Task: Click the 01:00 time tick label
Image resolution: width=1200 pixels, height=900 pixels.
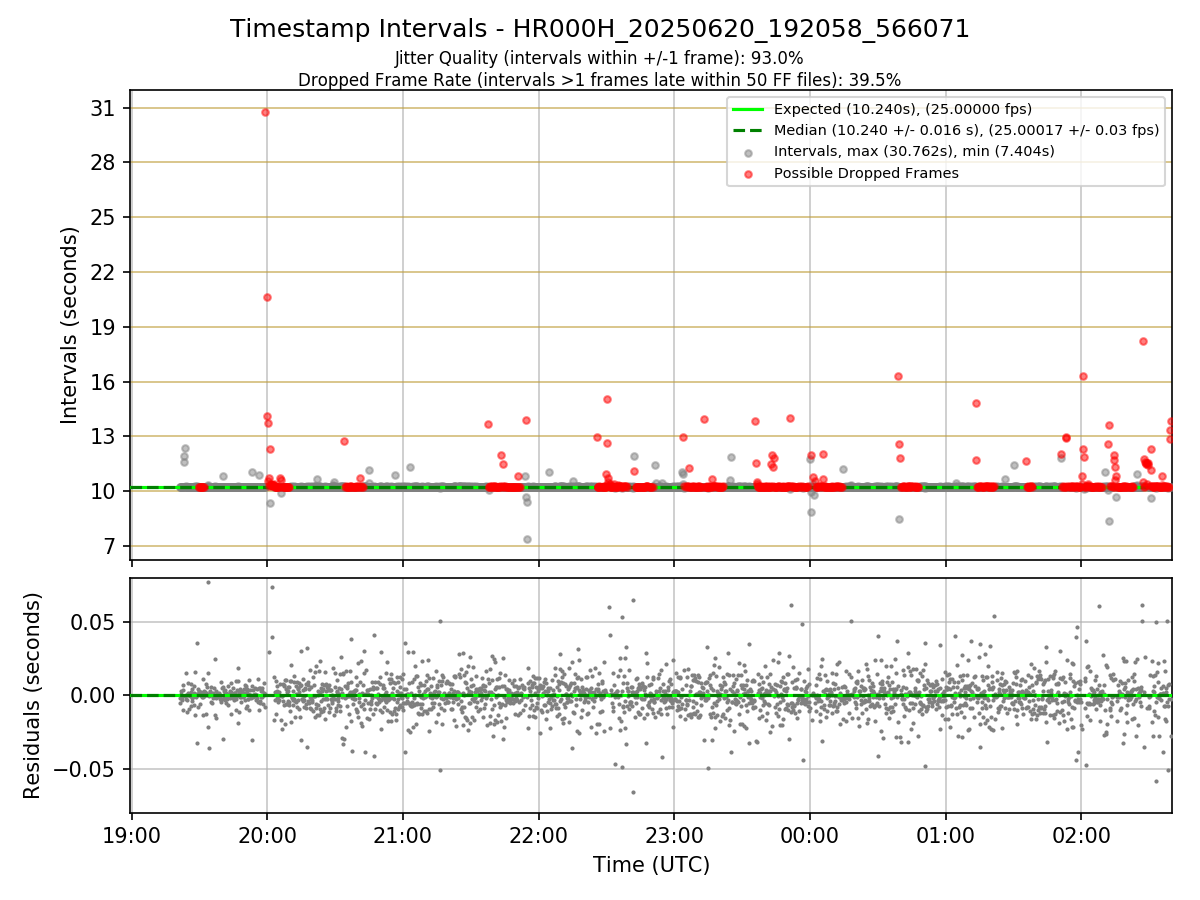Action: 946,833
